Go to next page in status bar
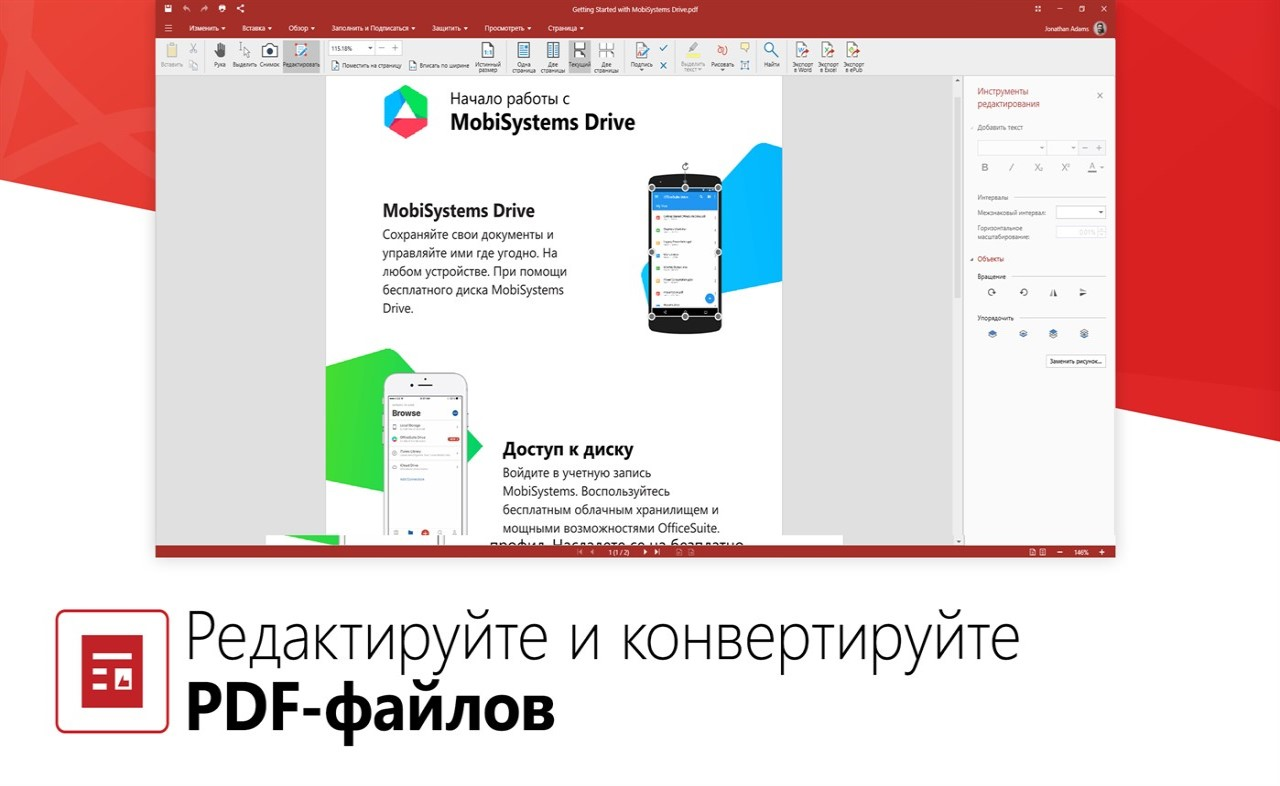1280x786 pixels. [645, 552]
